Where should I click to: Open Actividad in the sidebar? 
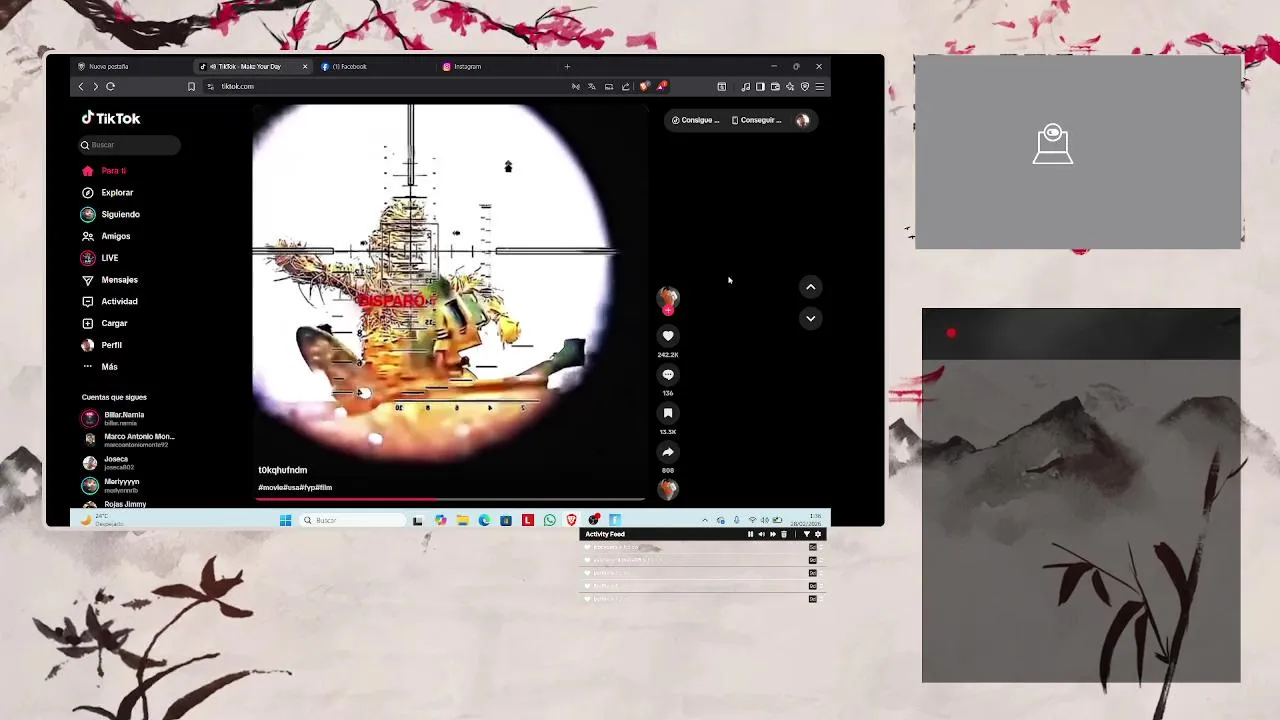pos(110,301)
